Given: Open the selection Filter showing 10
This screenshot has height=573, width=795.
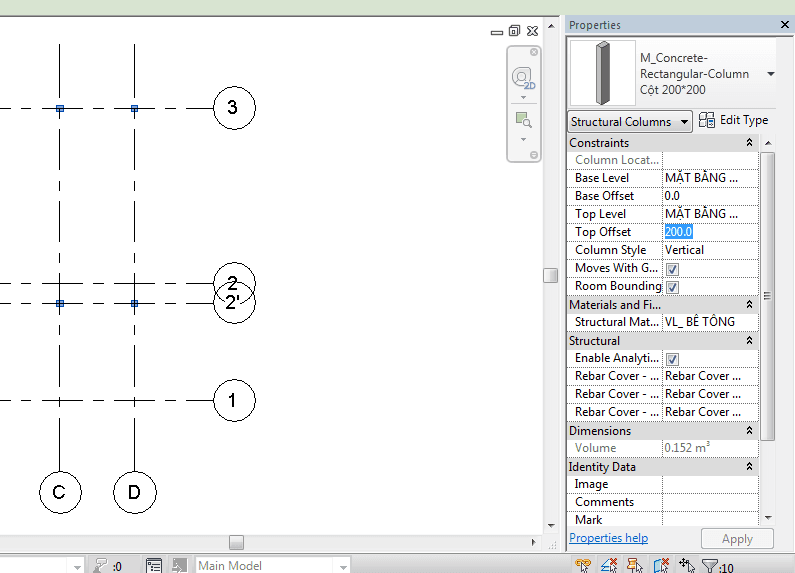Looking at the screenshot, I should (717, 566).
